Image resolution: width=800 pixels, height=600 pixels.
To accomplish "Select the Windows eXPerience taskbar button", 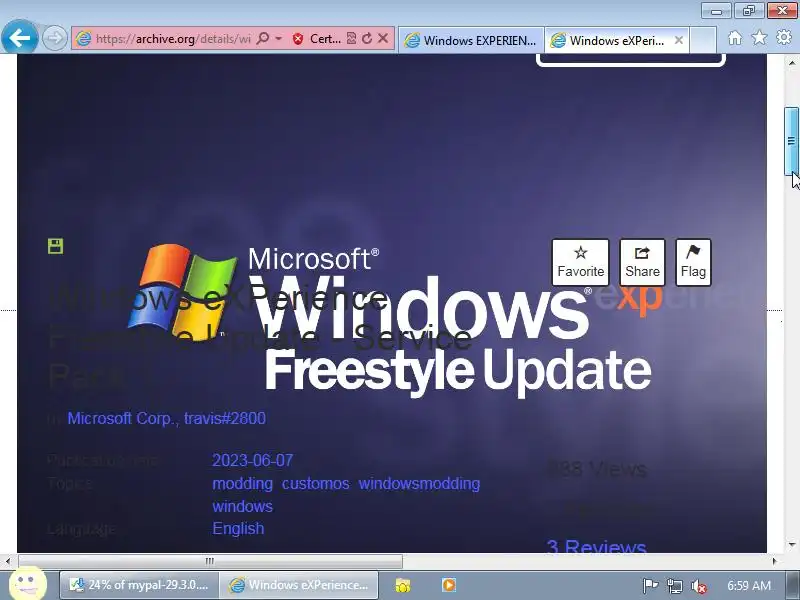I will click(x=299, y=585).
